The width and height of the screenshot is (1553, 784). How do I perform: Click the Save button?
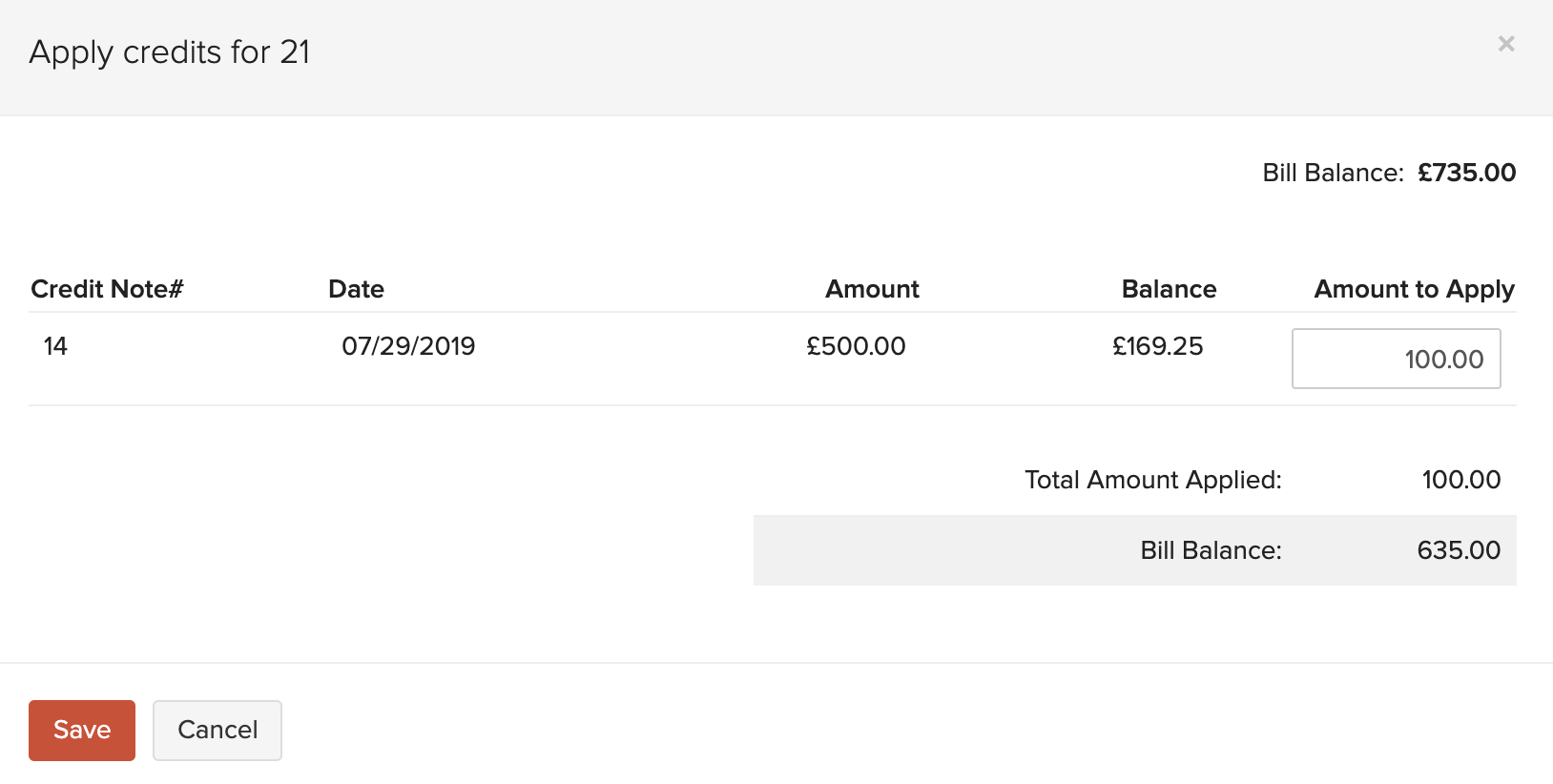82,731
